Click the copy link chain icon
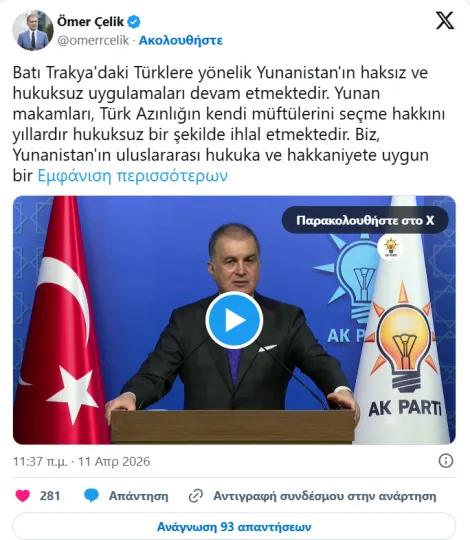 (196, 496)
